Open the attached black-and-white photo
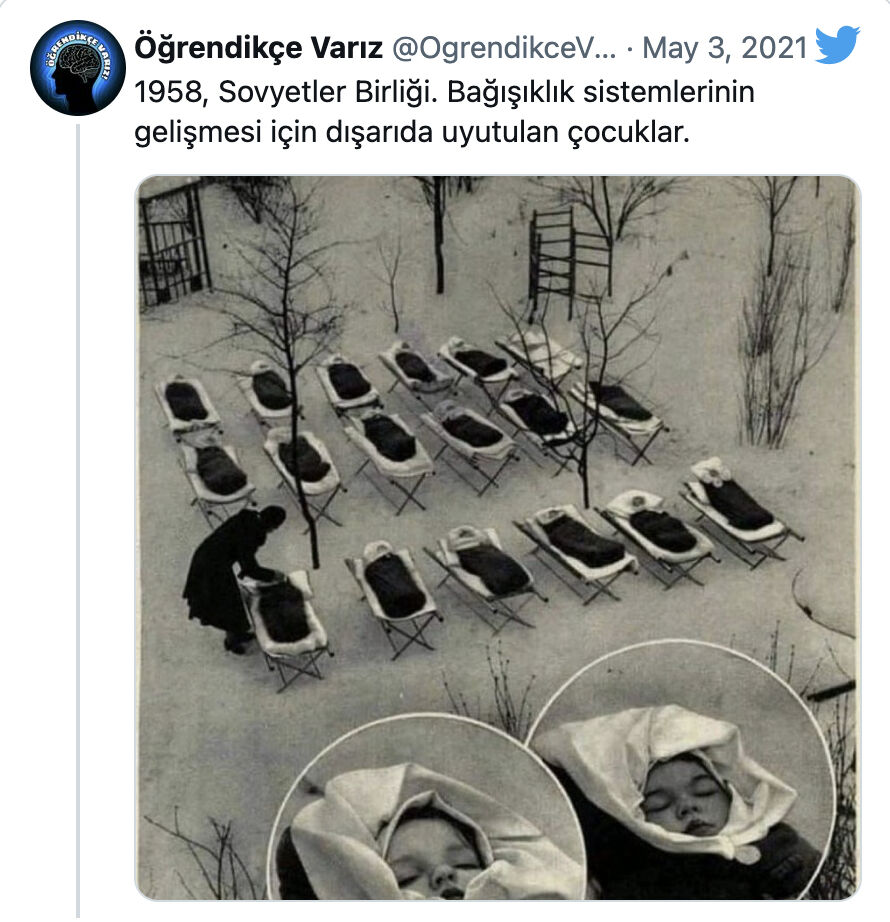The height and width of the screenshot is (922, 890). click(x=498, y=537)
